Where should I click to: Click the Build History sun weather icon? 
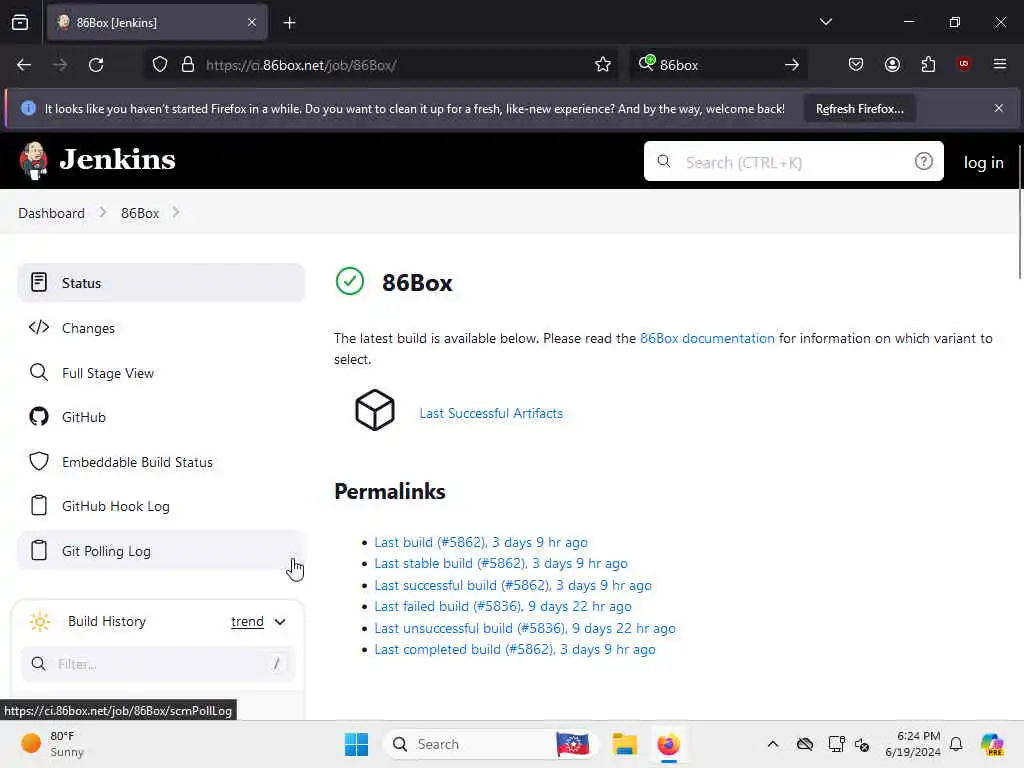click(40, 621)
